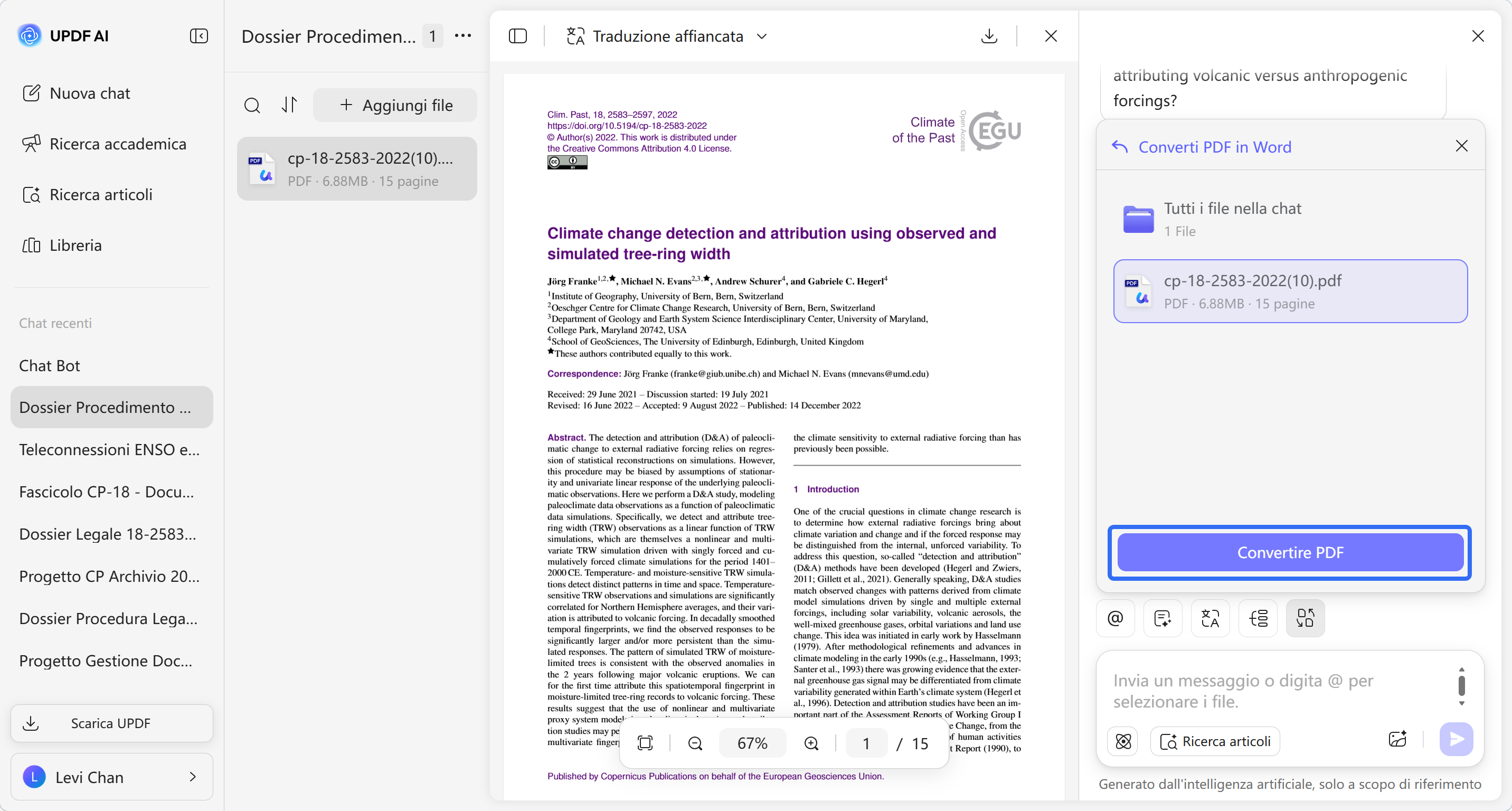Toggle the deep thinking atom icon

pos(1122,741)
